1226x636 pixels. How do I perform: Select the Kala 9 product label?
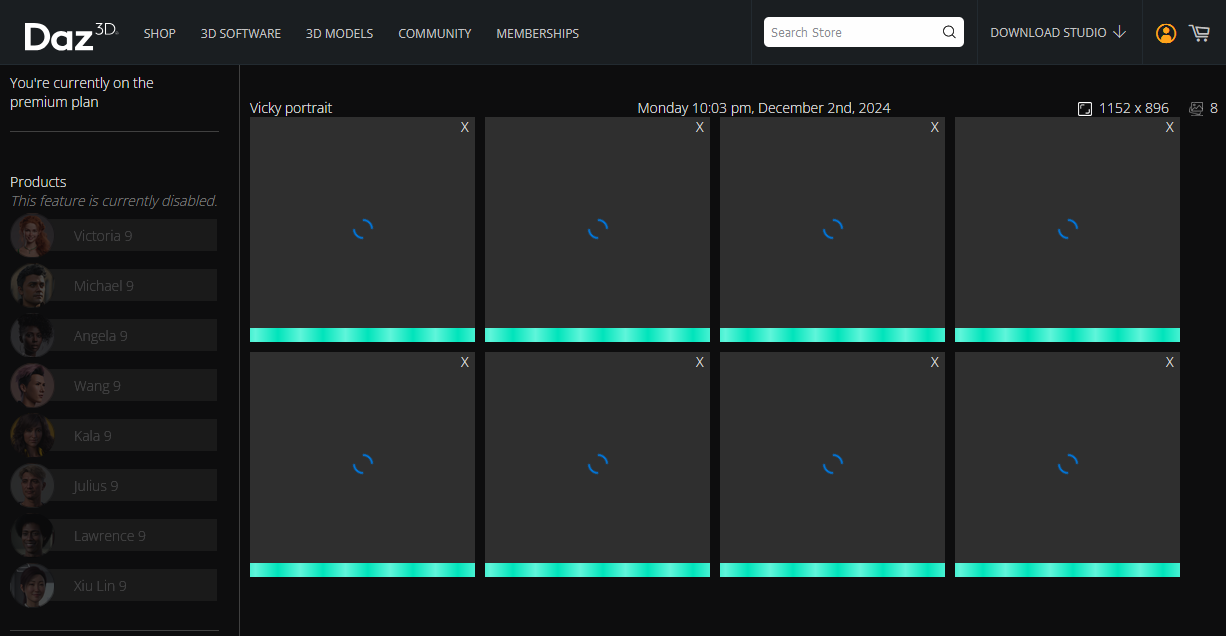coord(92,436)
